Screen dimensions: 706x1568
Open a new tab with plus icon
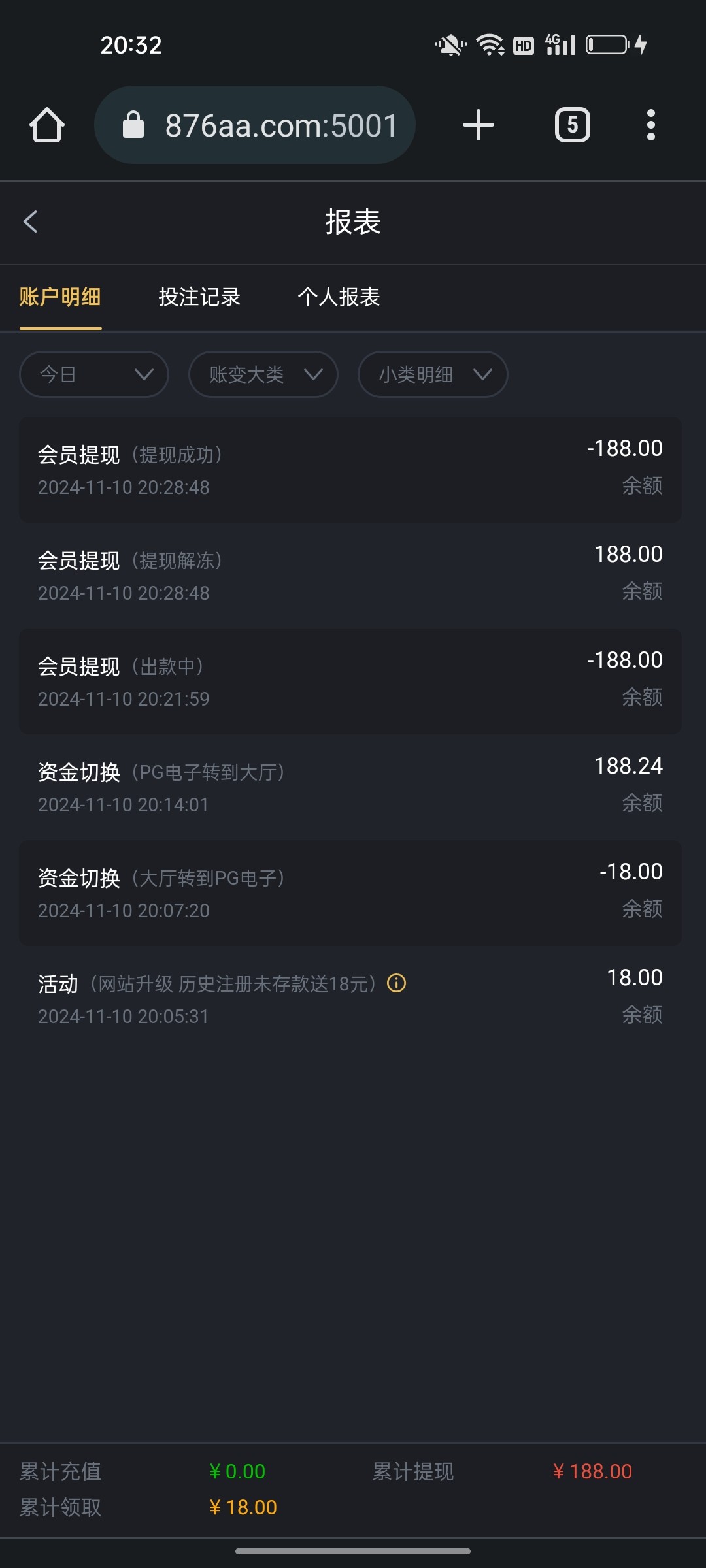(x=478, y=125)
